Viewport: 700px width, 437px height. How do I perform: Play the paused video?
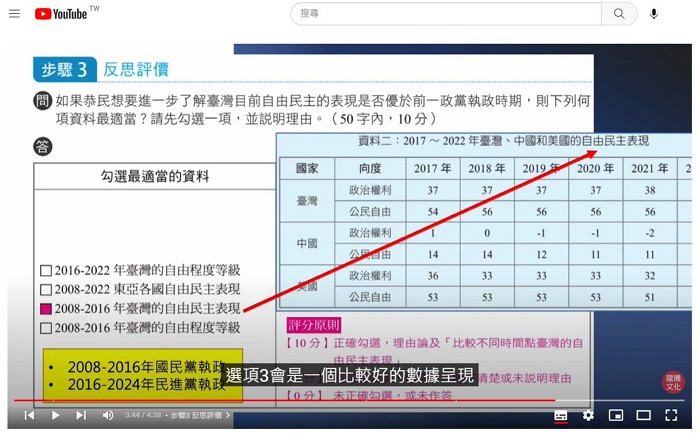(x=55, y=415)
